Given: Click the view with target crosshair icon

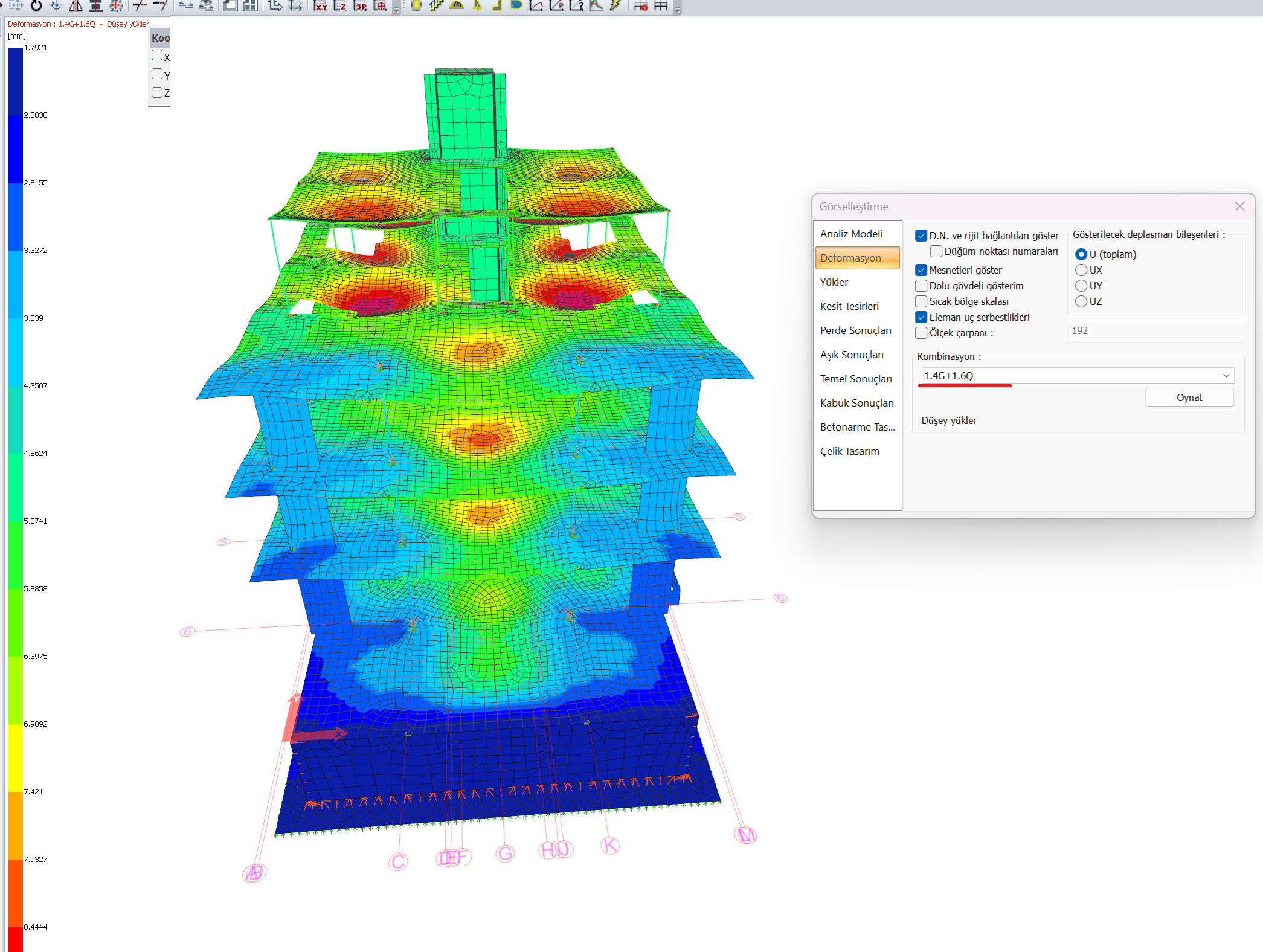Looking at the screenshot, I should (x=380, y=6).
